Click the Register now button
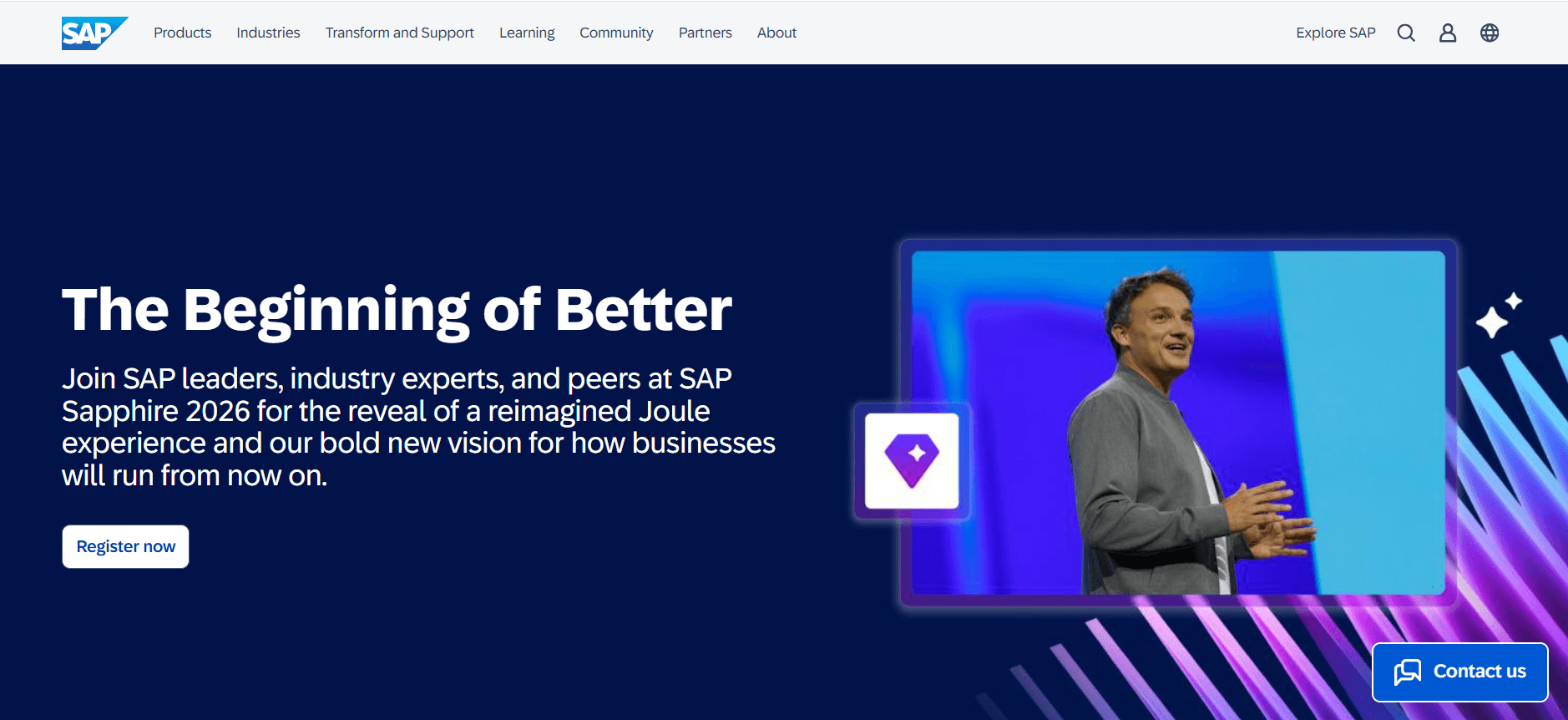The width and height of the screenshot is (1568, 720). 126,546
